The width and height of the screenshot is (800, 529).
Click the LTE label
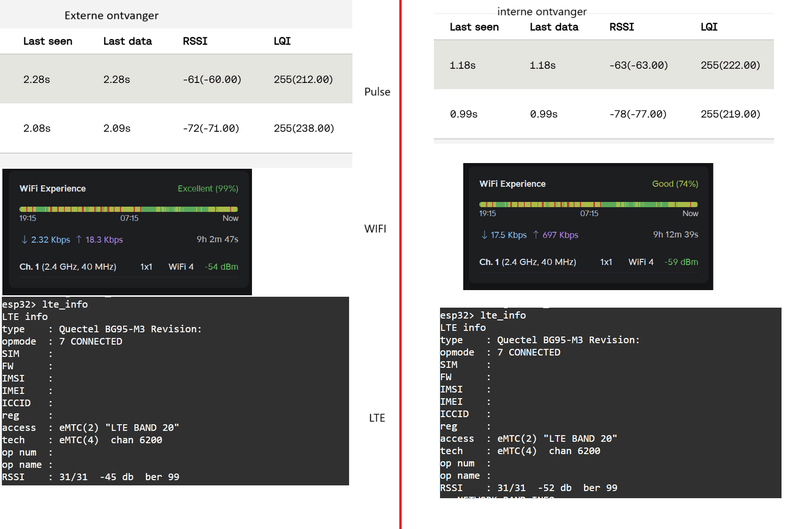[x=377, y=418]
